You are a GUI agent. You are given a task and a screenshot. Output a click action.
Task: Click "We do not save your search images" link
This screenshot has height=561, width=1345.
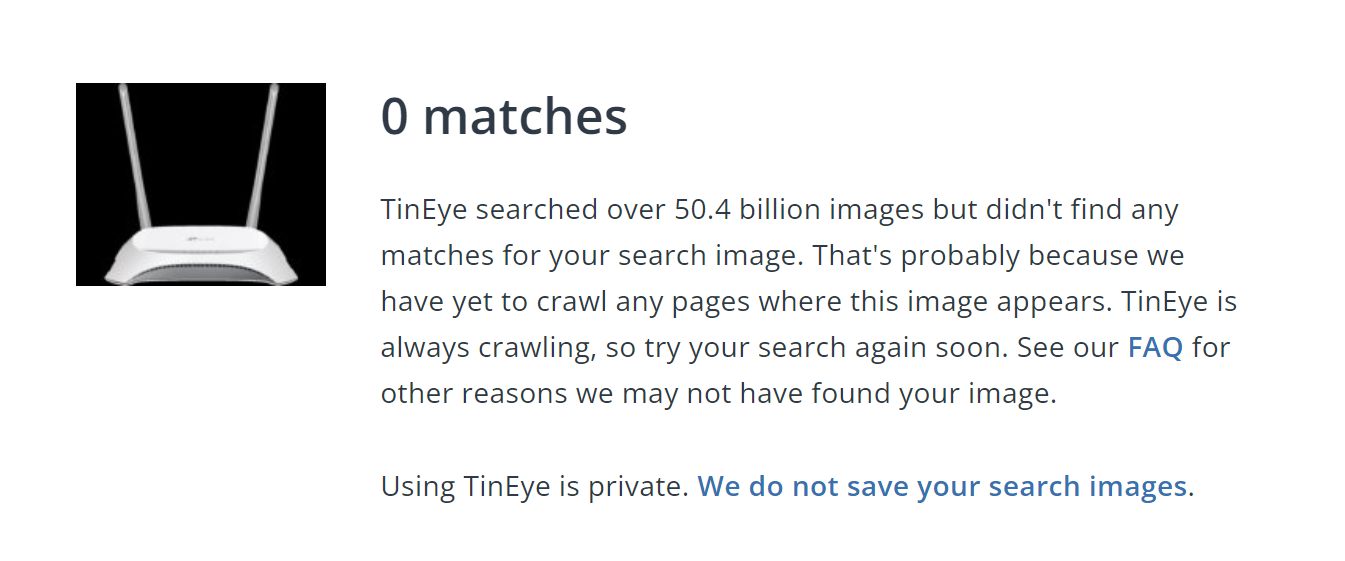point(941,486)
